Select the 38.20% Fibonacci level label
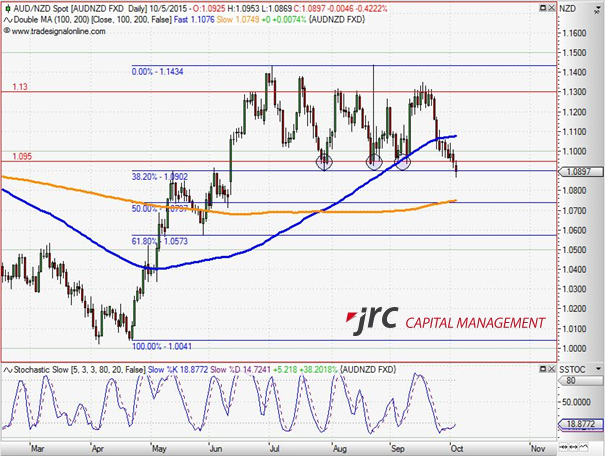This screenshot has height=456, width=605. 161,176
